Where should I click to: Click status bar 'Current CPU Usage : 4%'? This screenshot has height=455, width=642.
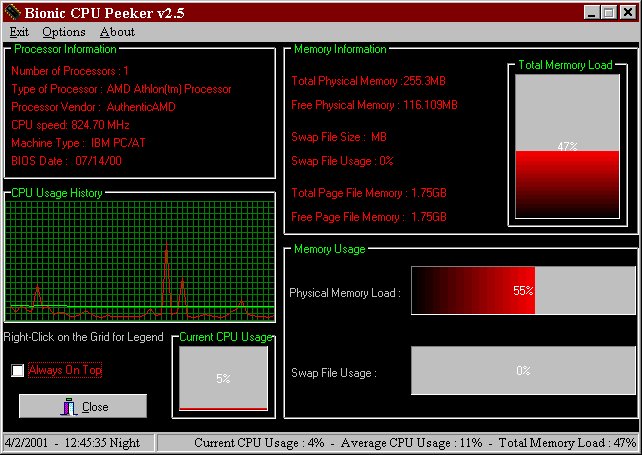click(x=259, y=443)
